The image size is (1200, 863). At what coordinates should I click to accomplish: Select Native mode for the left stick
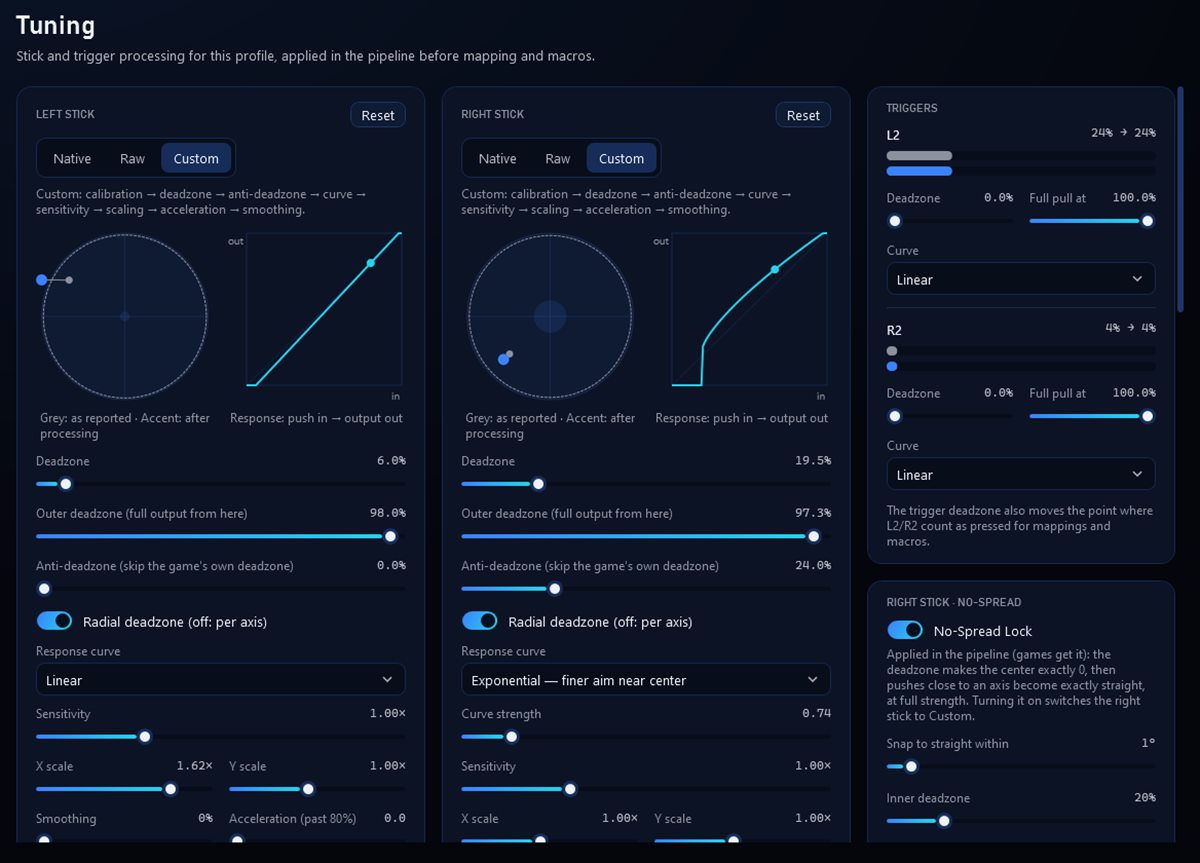pos(72,158)
